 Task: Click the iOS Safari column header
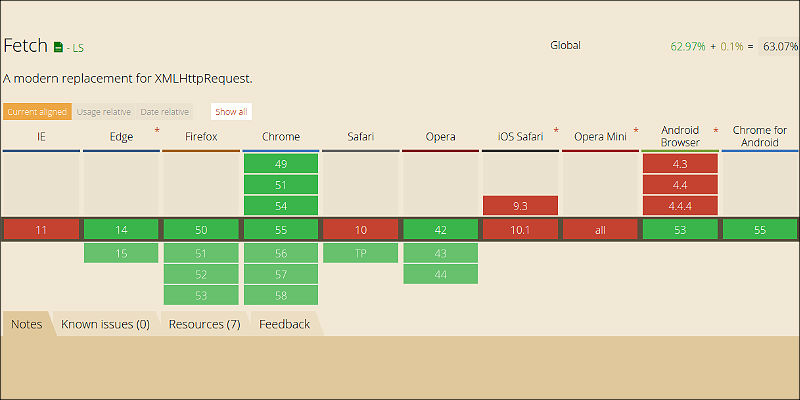point(520,137)
